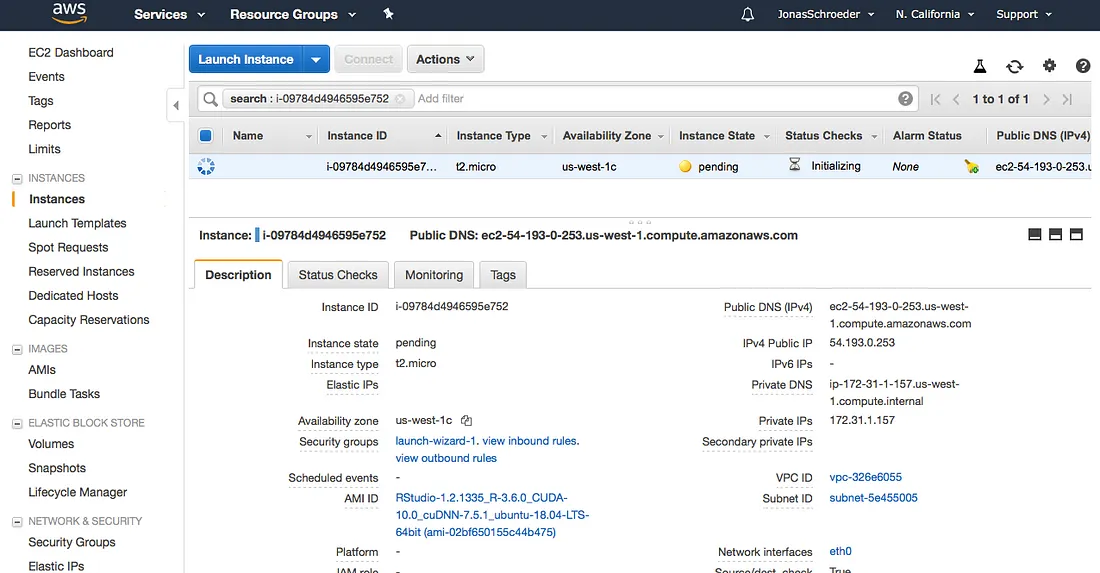Refresh the instance list

(x=1014, y=66)
